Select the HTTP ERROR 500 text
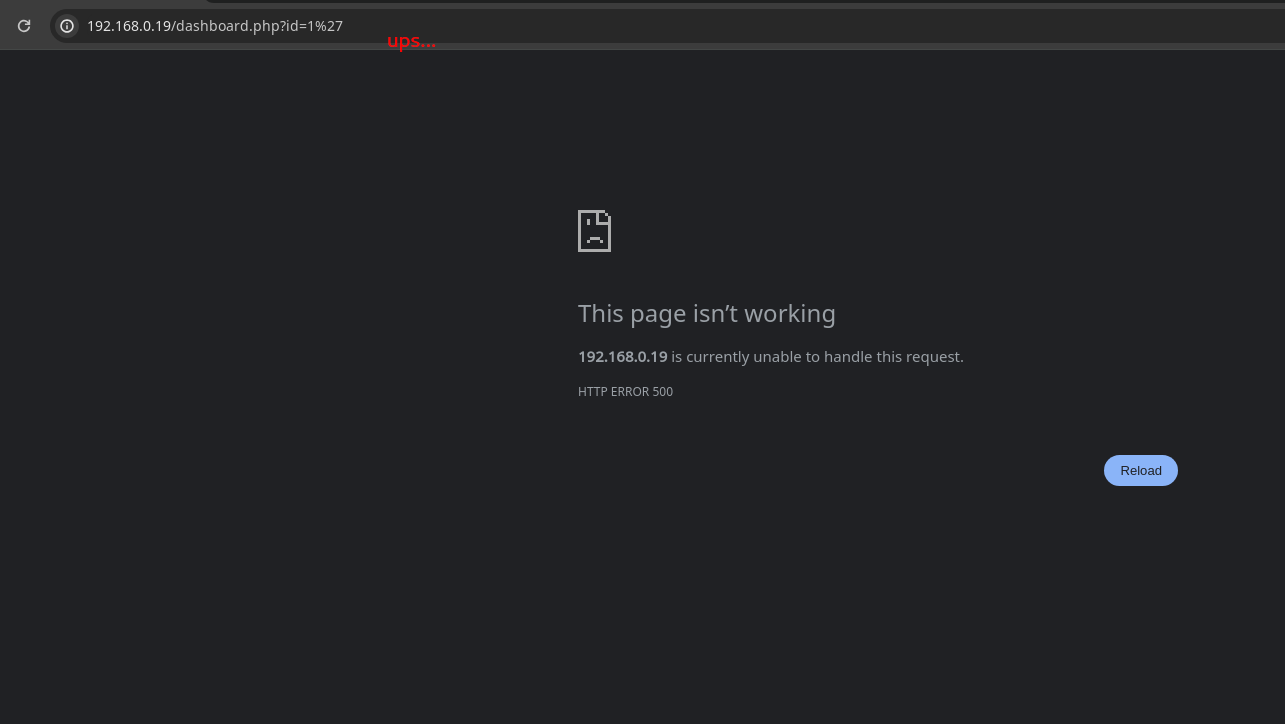 pos(625,392)
